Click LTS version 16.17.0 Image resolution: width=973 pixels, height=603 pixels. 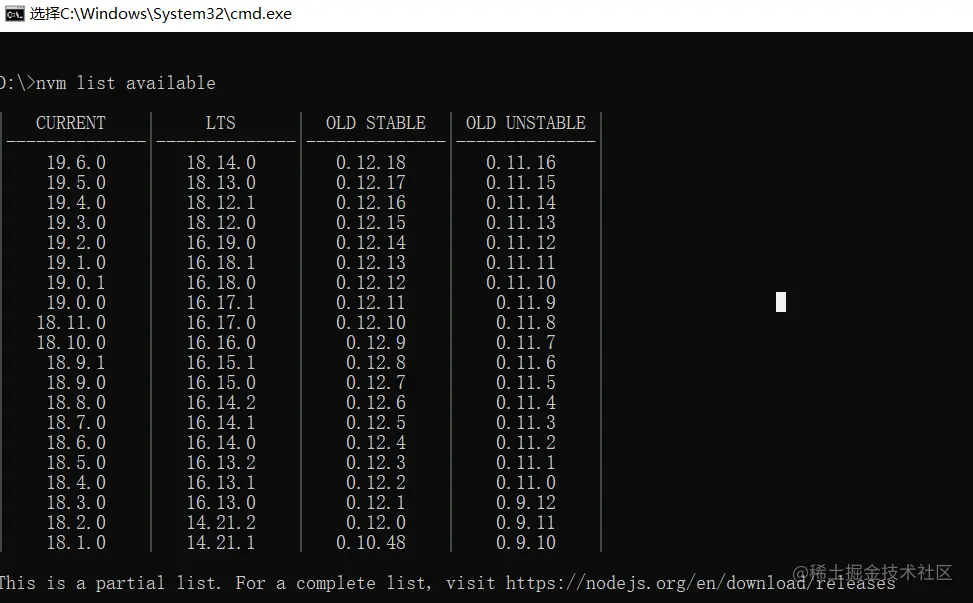click(x=221, y=323)
